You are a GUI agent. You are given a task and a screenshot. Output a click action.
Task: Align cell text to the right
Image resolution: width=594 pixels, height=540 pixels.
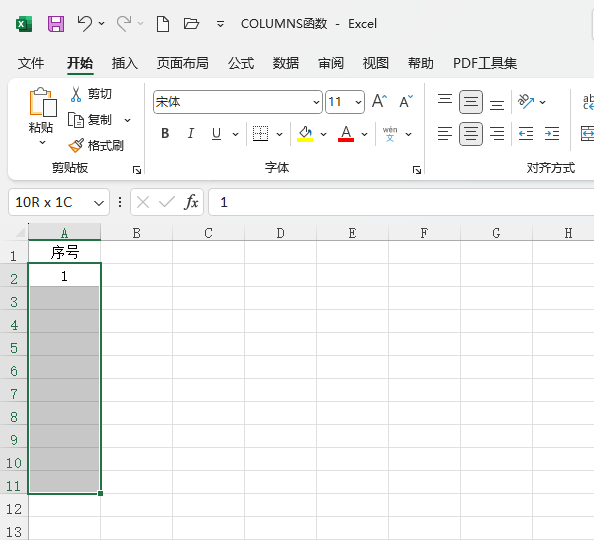497,134
